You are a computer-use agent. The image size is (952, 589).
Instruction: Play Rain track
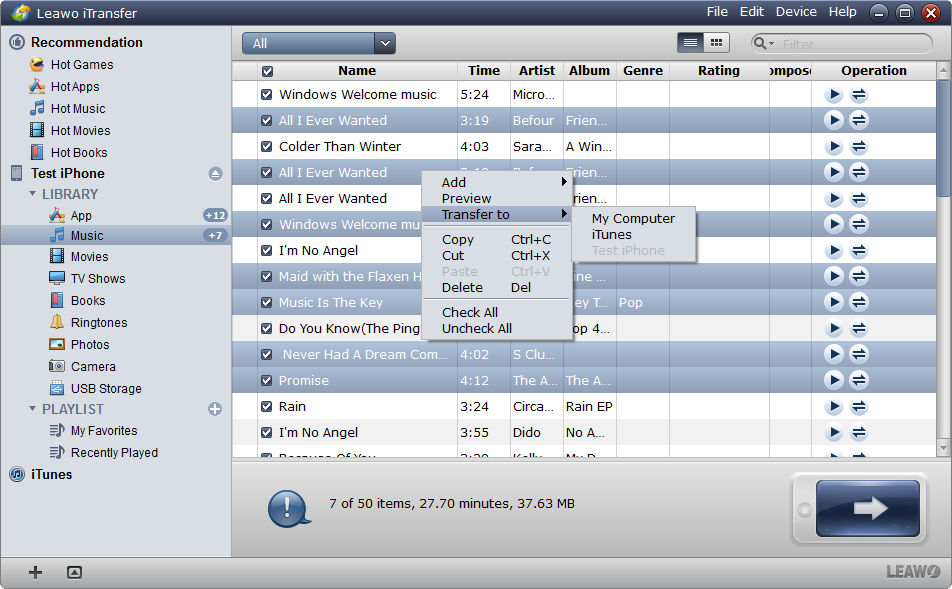click(834, 406)
